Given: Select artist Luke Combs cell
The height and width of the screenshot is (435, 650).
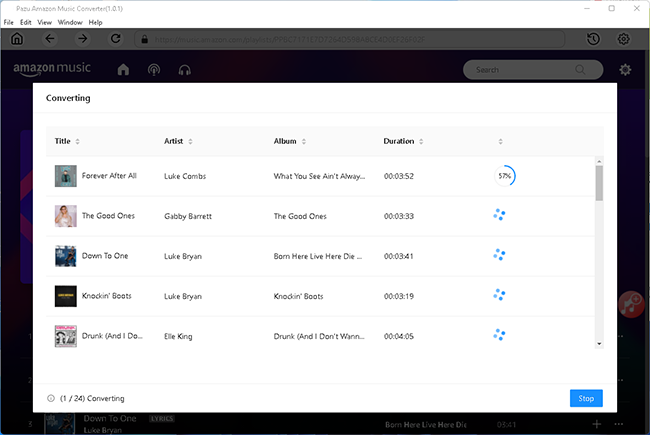Looking at the screenshot, I should pyautogui.click(x=185, y=176).
